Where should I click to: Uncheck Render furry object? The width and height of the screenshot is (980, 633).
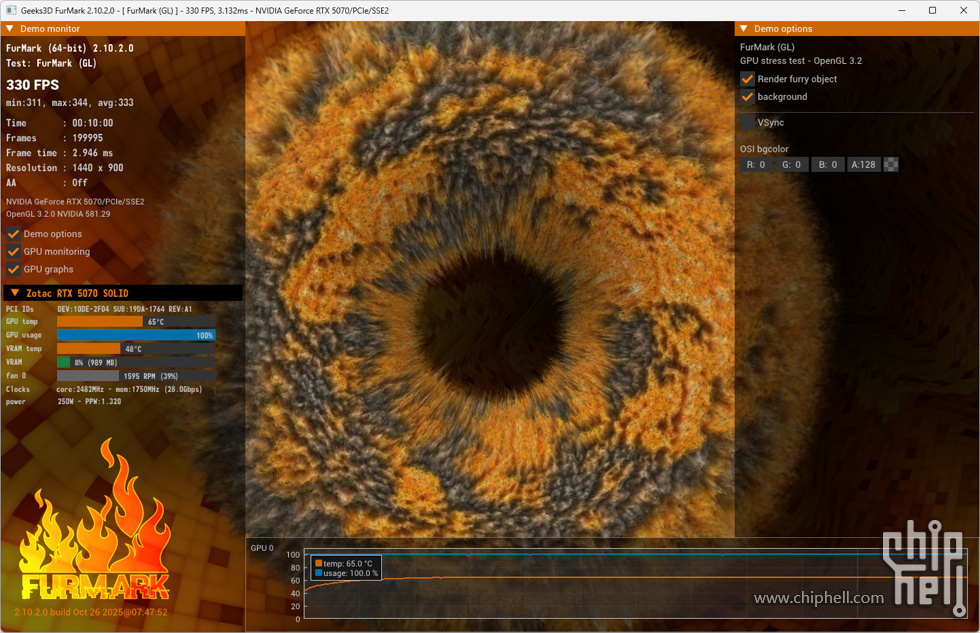(x=747, y=79)
